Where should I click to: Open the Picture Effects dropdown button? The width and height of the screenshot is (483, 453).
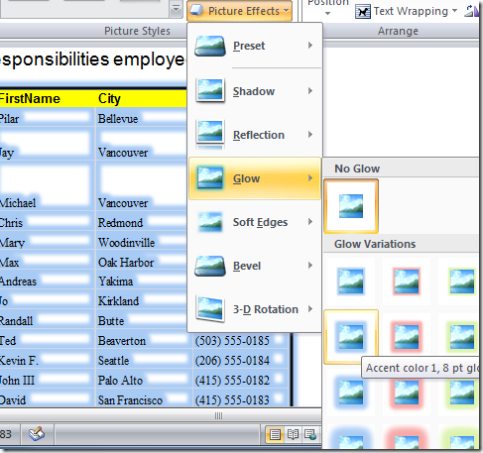tap(239, 11)
